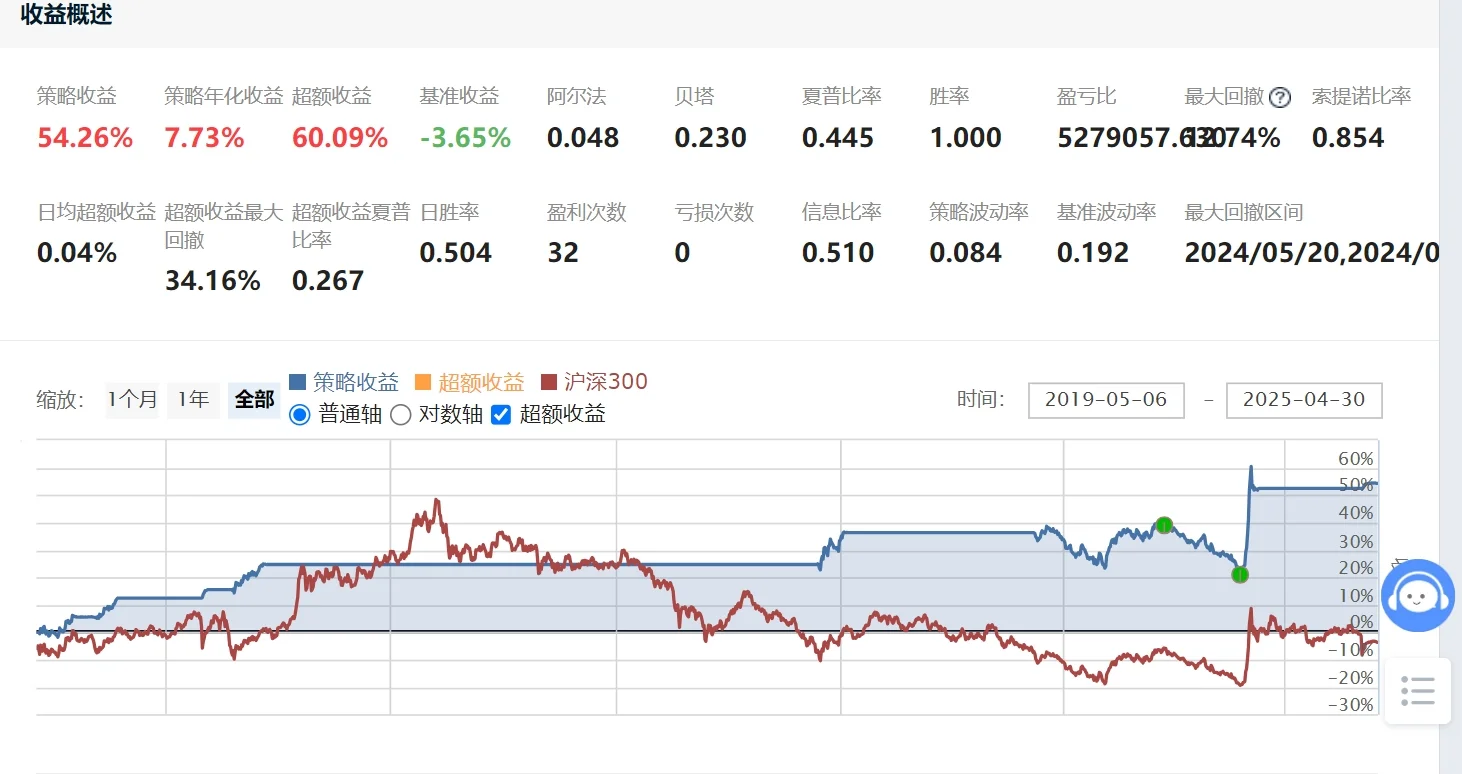Click the 最大回撤 help question-mark icon

coord(1280,98)
